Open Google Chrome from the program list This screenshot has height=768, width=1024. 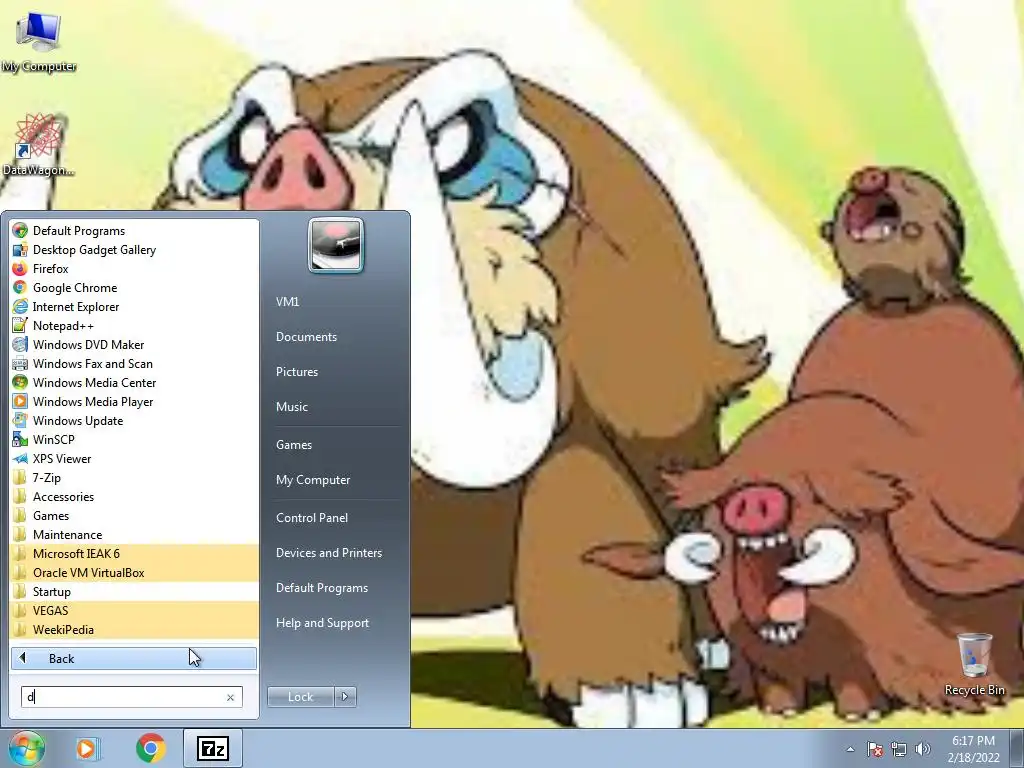[x=134, y=287]
